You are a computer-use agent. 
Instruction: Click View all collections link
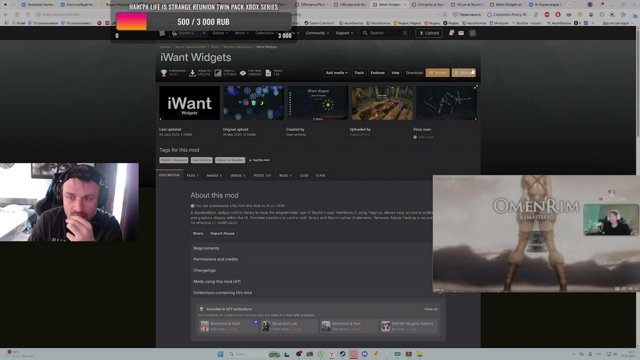(x=431, y=309)
